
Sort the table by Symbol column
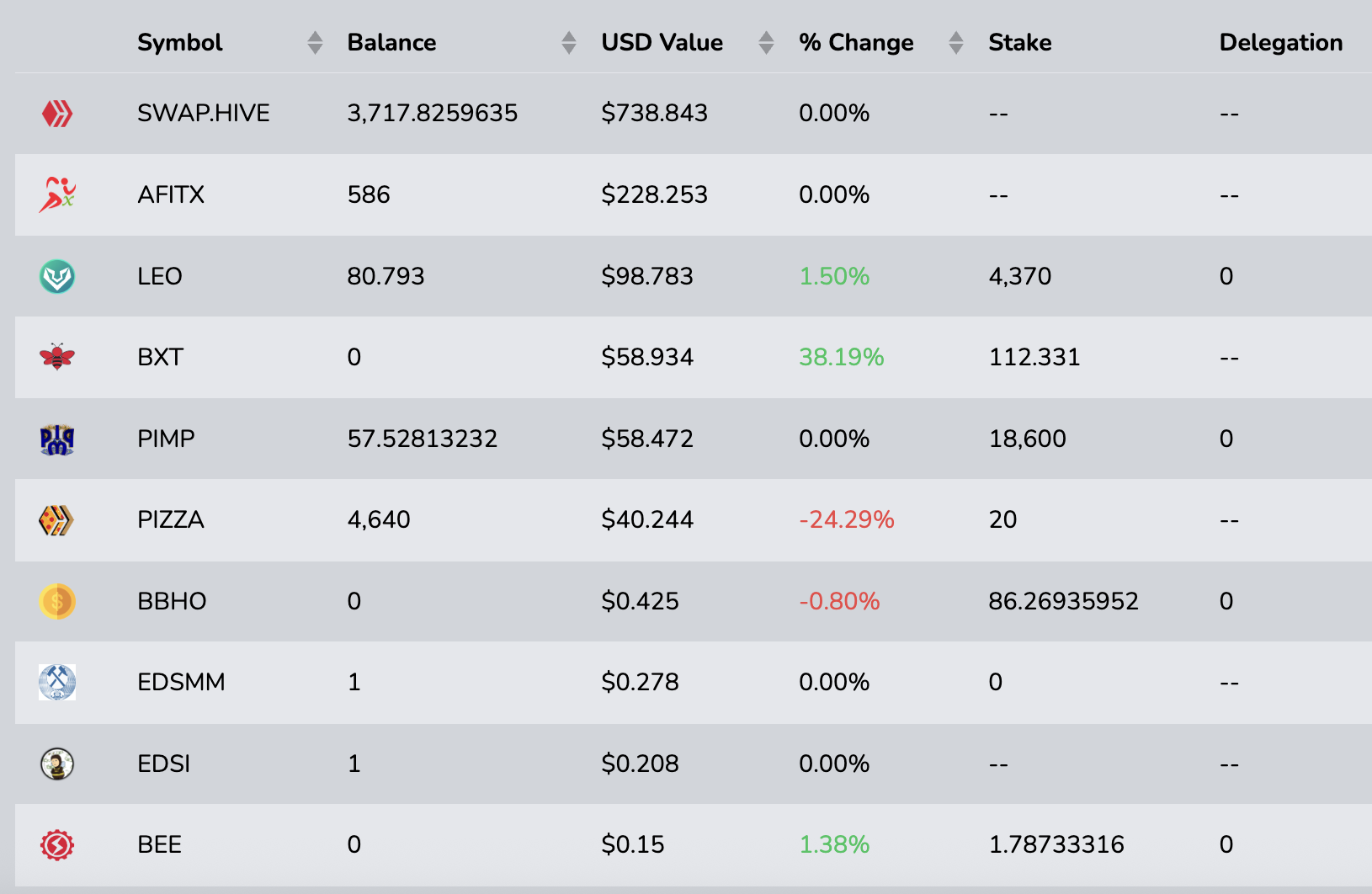point(315,43)
